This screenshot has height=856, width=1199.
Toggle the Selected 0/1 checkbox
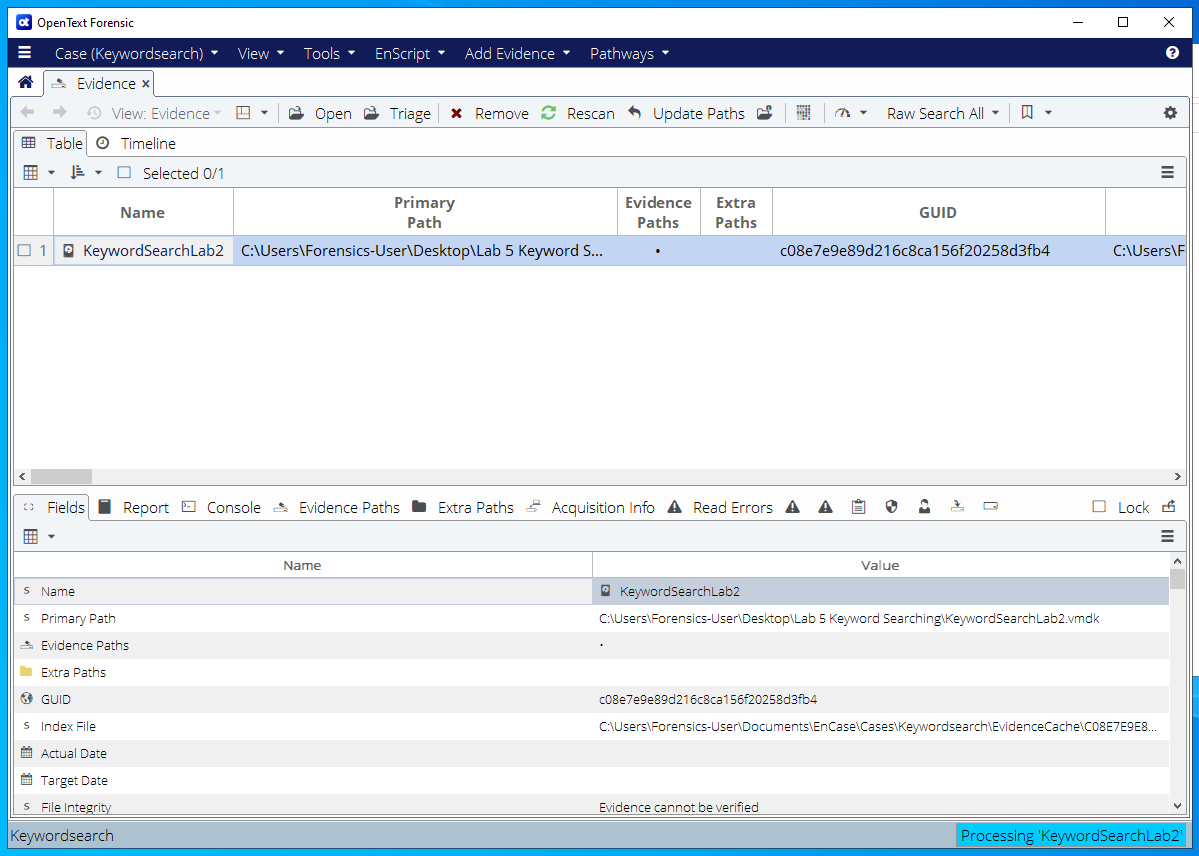click(125, 173)
